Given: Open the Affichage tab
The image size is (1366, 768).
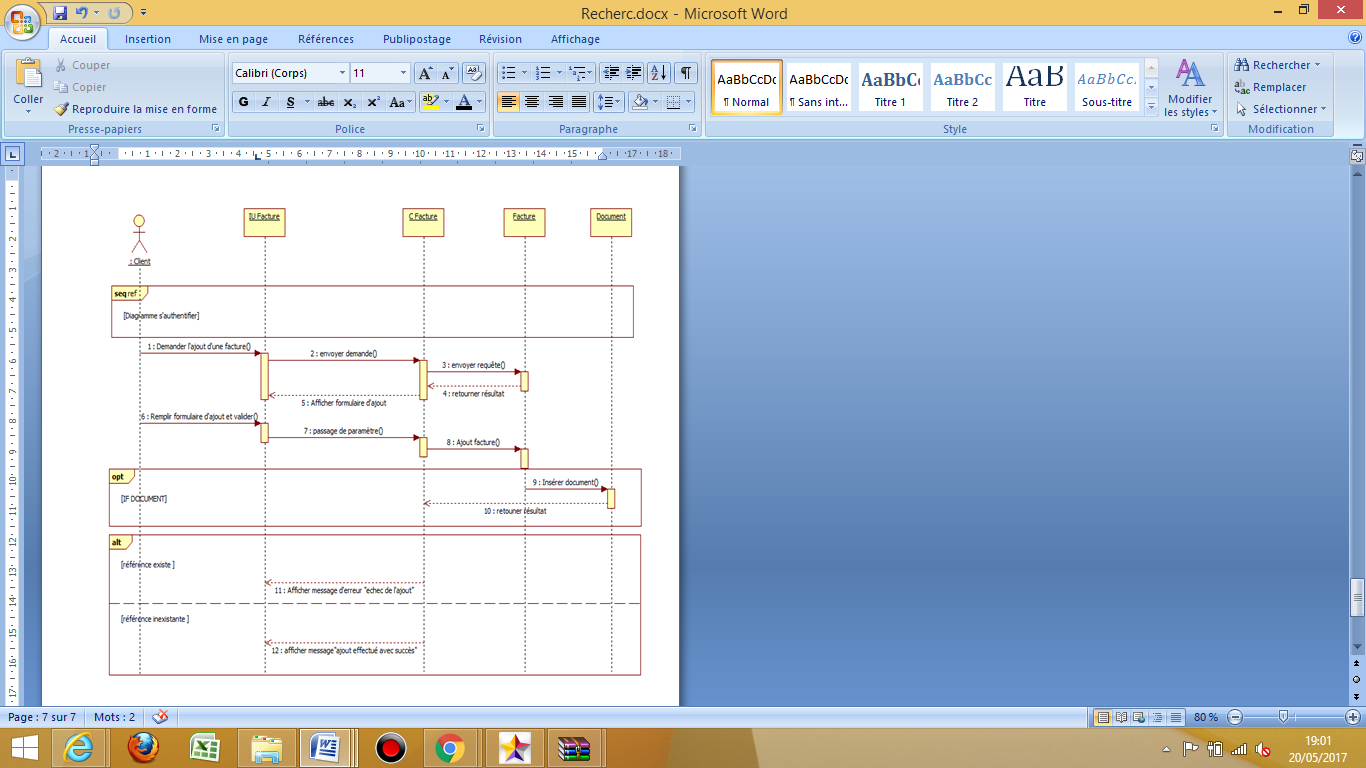Looking at the screenshot, I should click(x=575, y=39).
